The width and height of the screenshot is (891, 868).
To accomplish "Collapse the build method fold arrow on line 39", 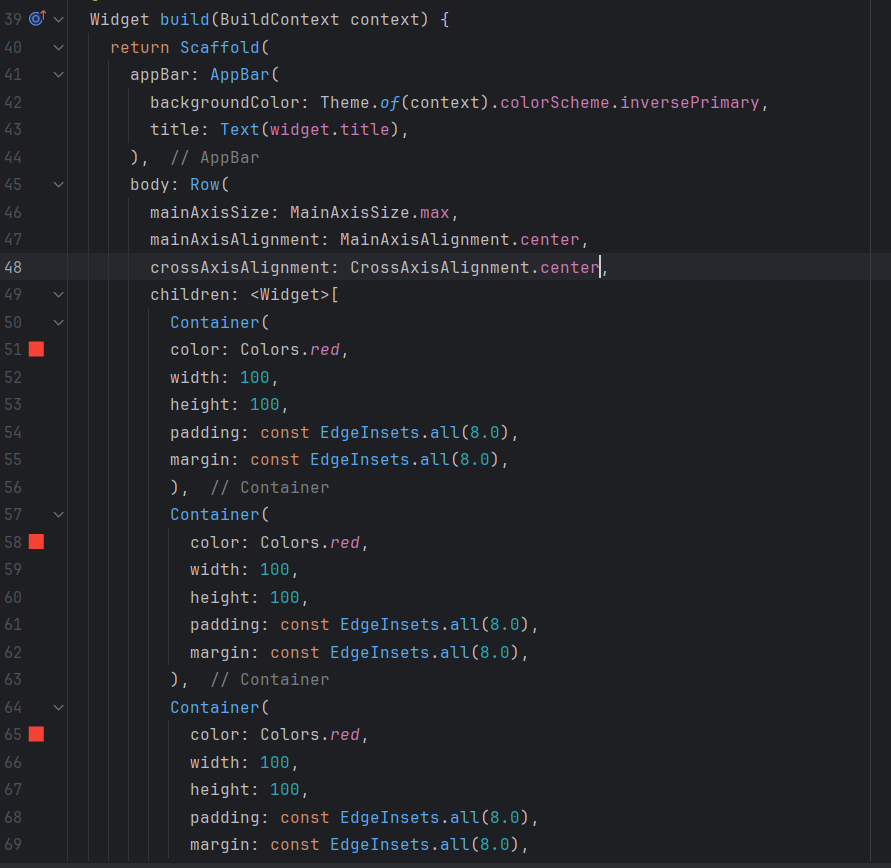I will click(x=59, y=20).
